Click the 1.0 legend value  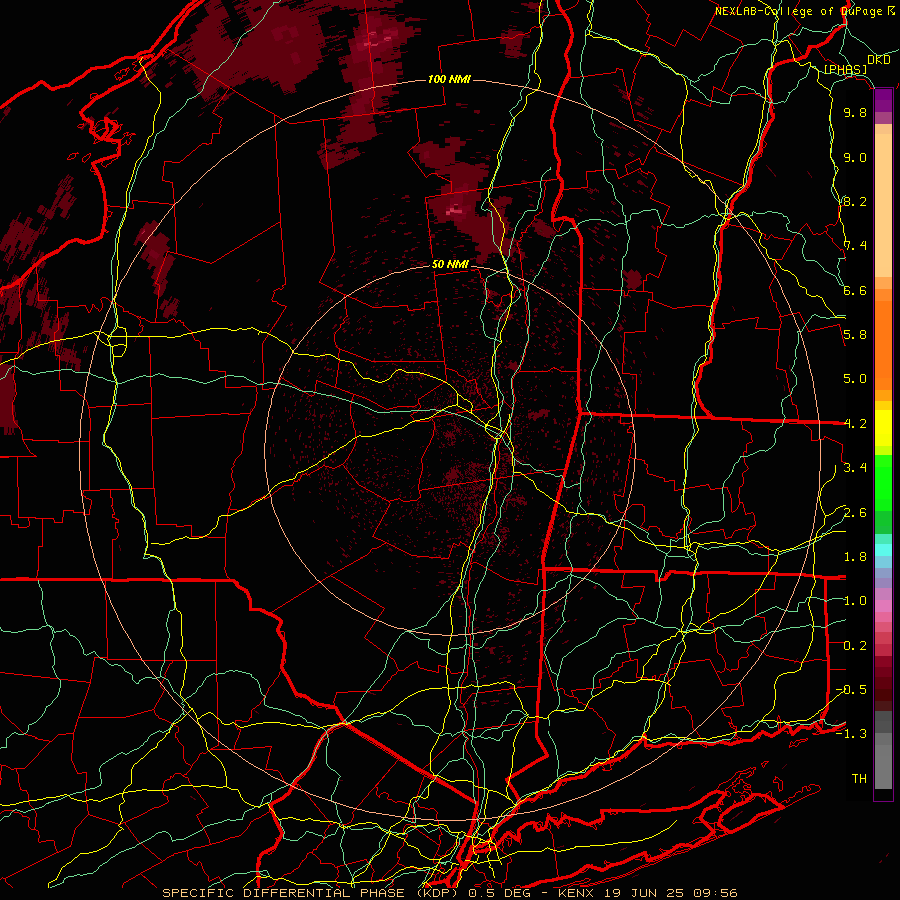(x=855, y=601)
